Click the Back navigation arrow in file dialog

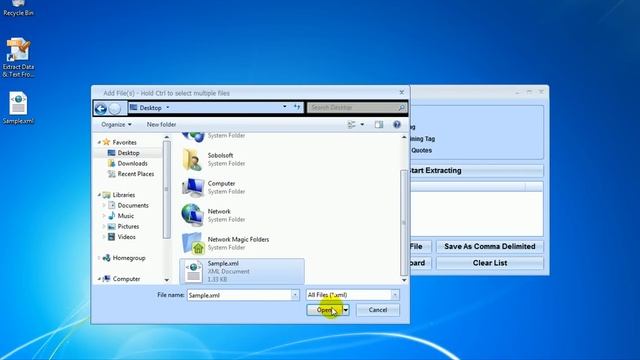101,109
